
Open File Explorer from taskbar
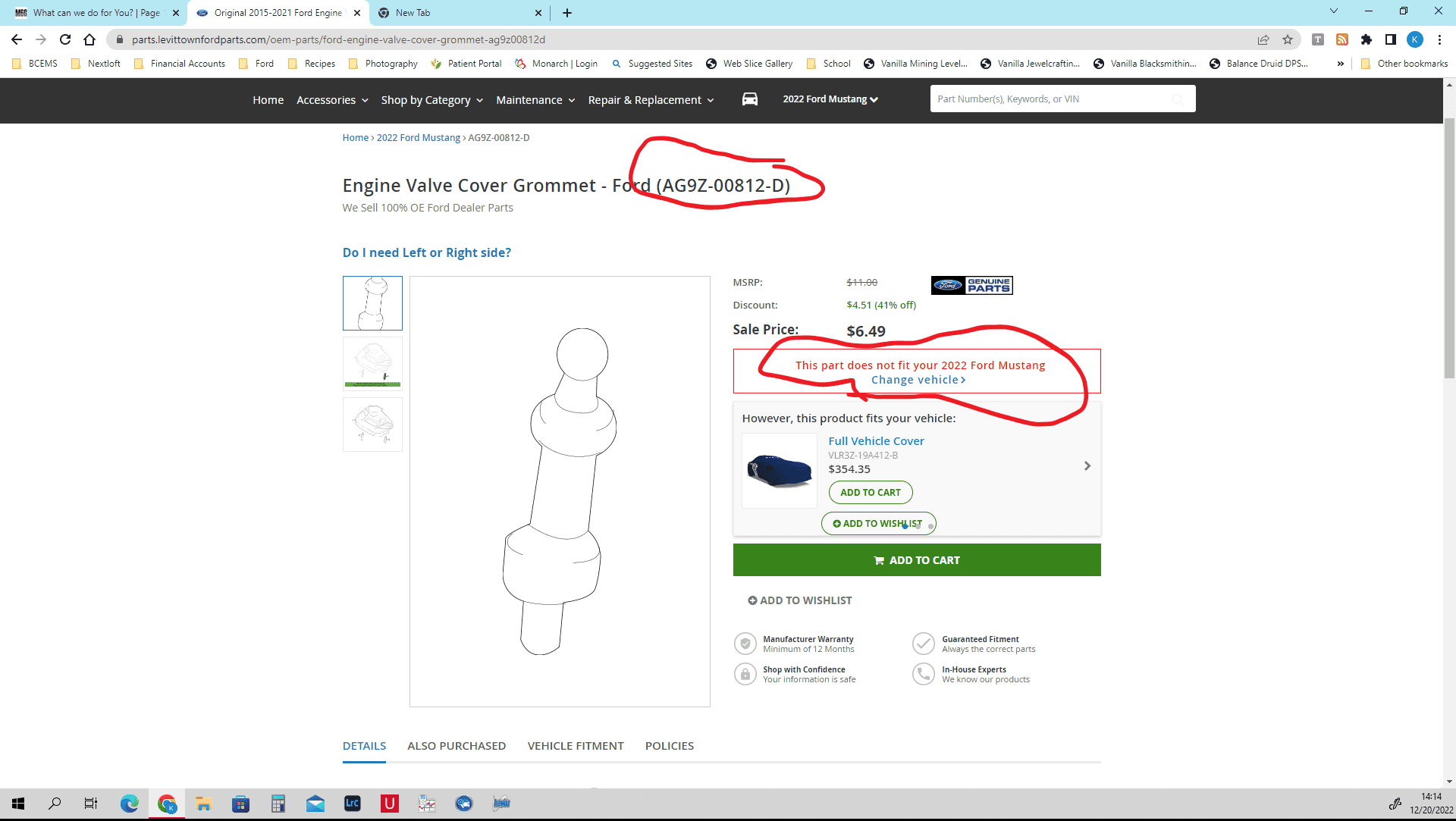point(203,804)
